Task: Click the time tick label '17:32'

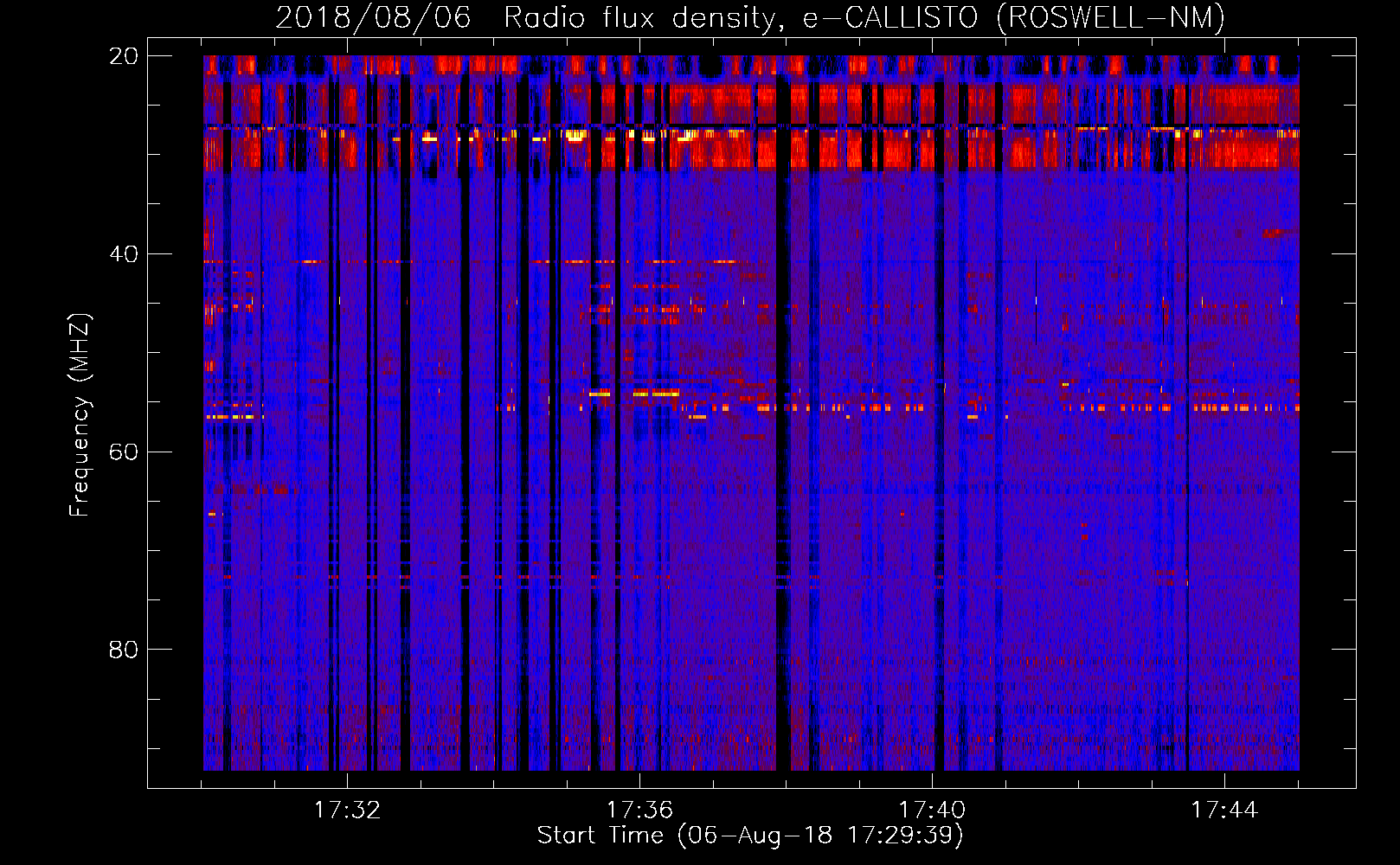Action: tap(347, 810)
